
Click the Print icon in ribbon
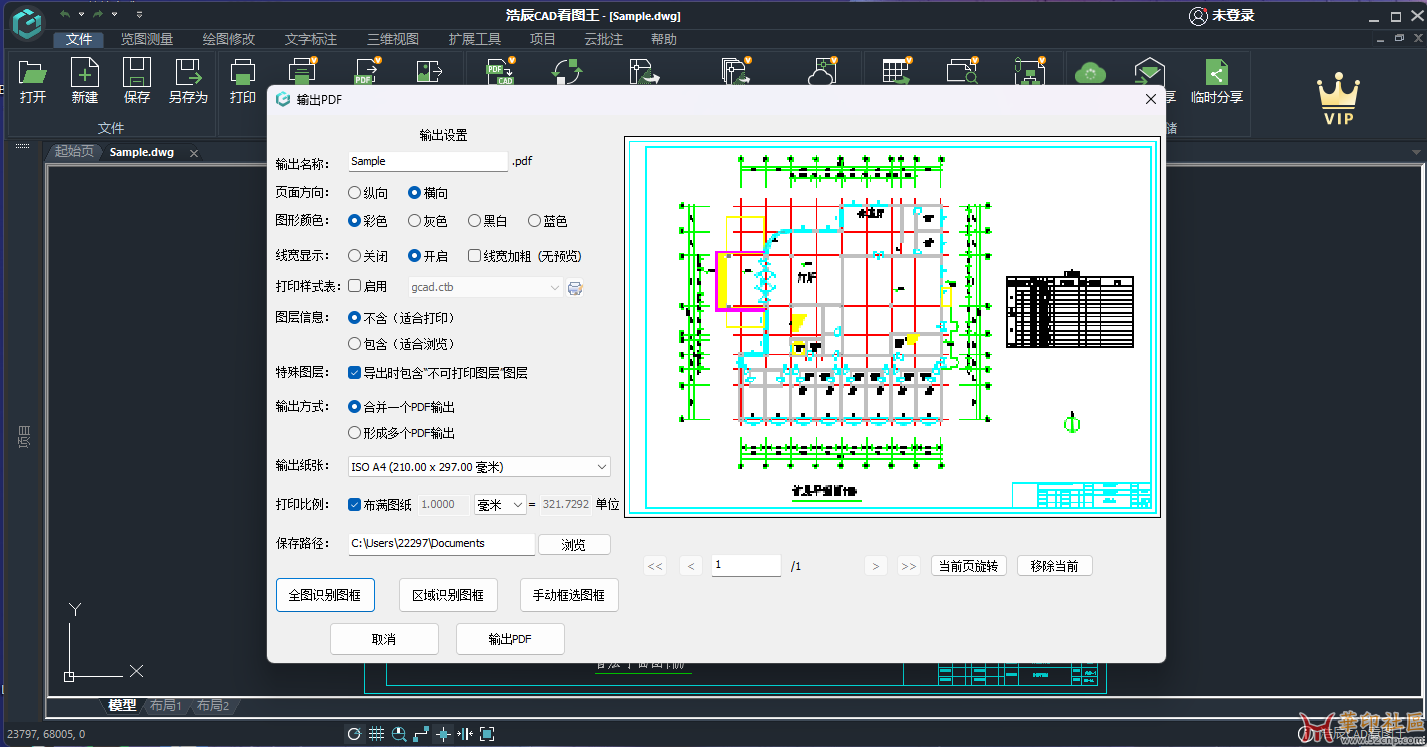point(243,72)
